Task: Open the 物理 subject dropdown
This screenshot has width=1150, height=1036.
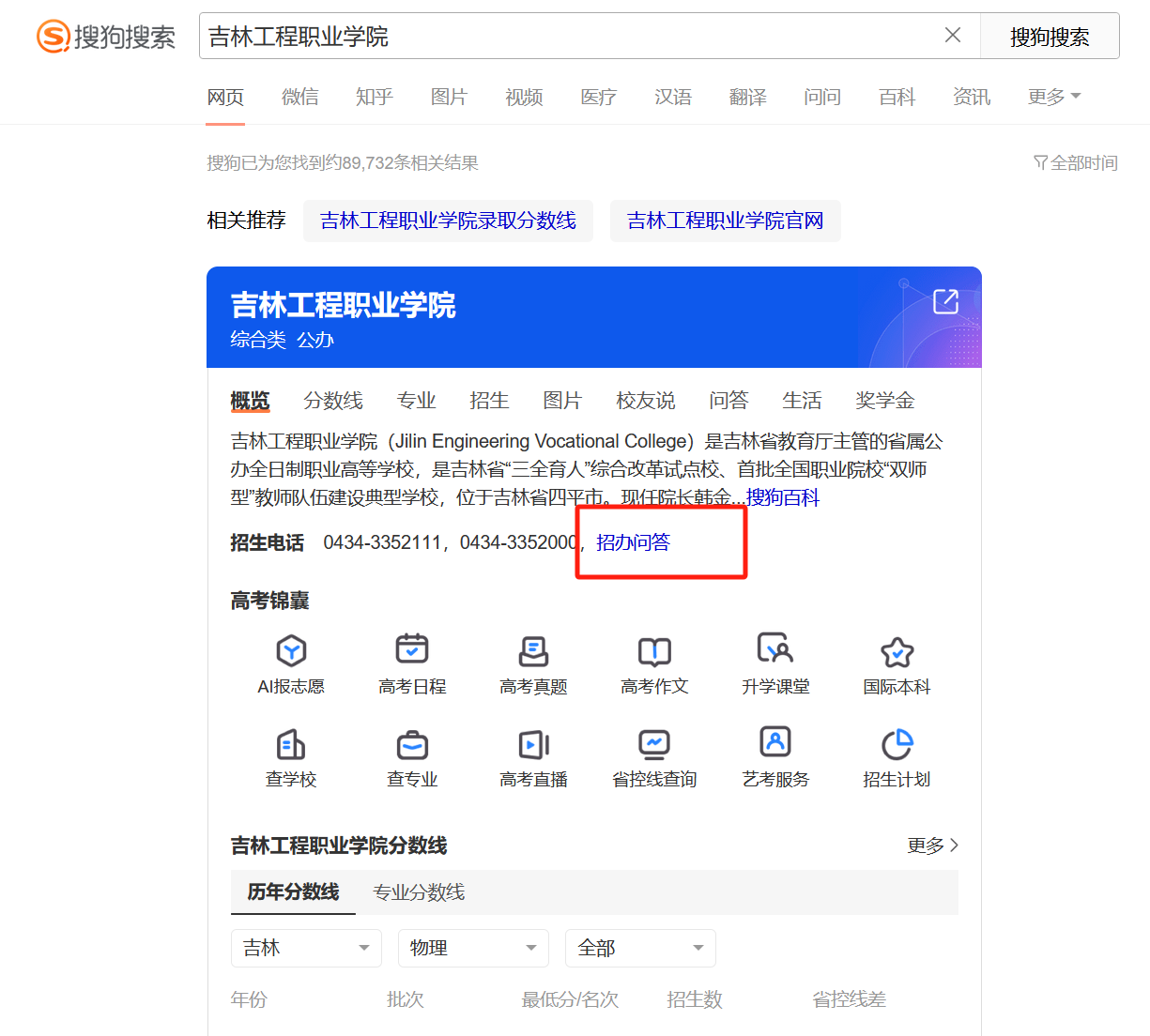Action: pos(473,948)
